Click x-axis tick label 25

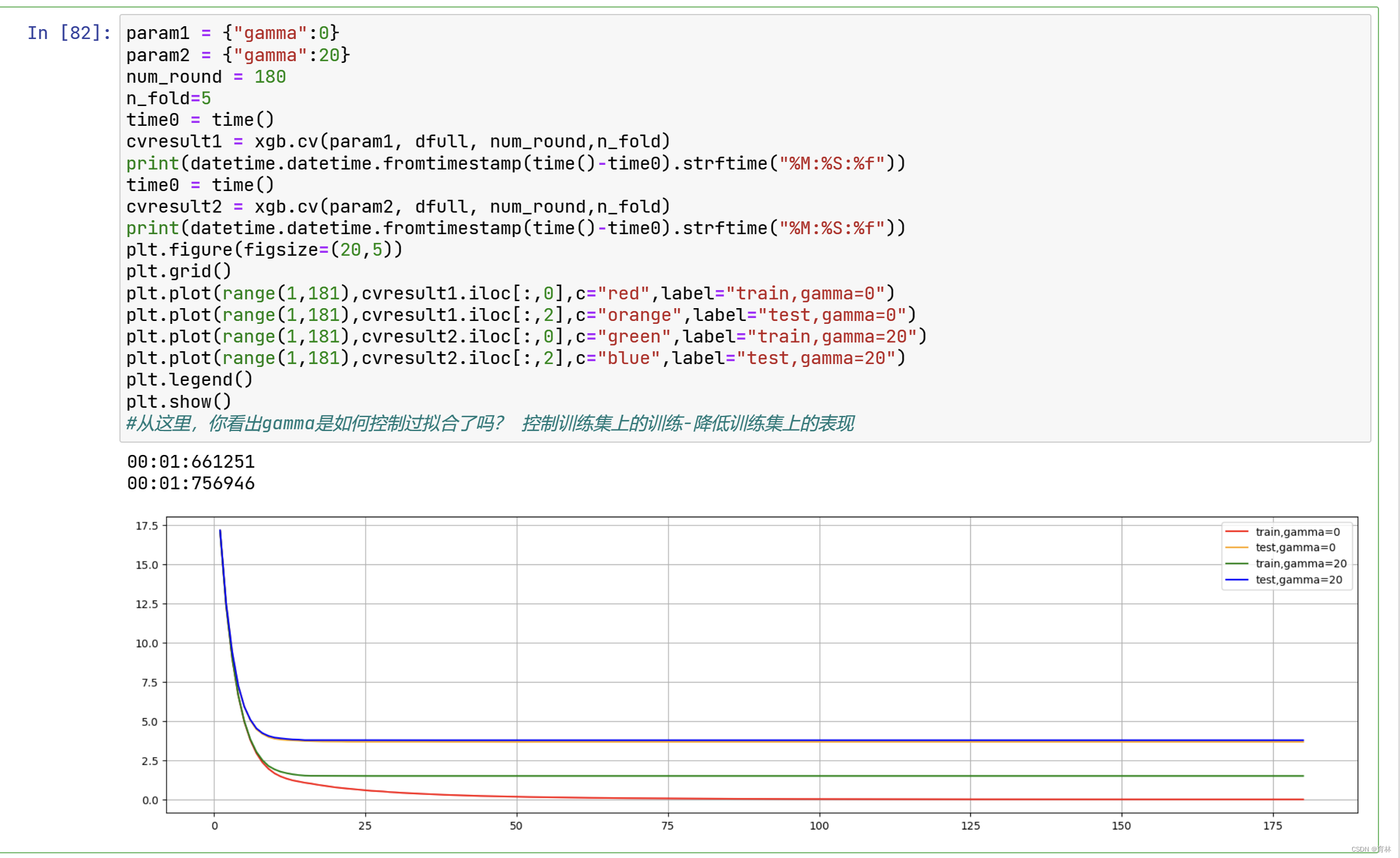click(x=365, y=826)
